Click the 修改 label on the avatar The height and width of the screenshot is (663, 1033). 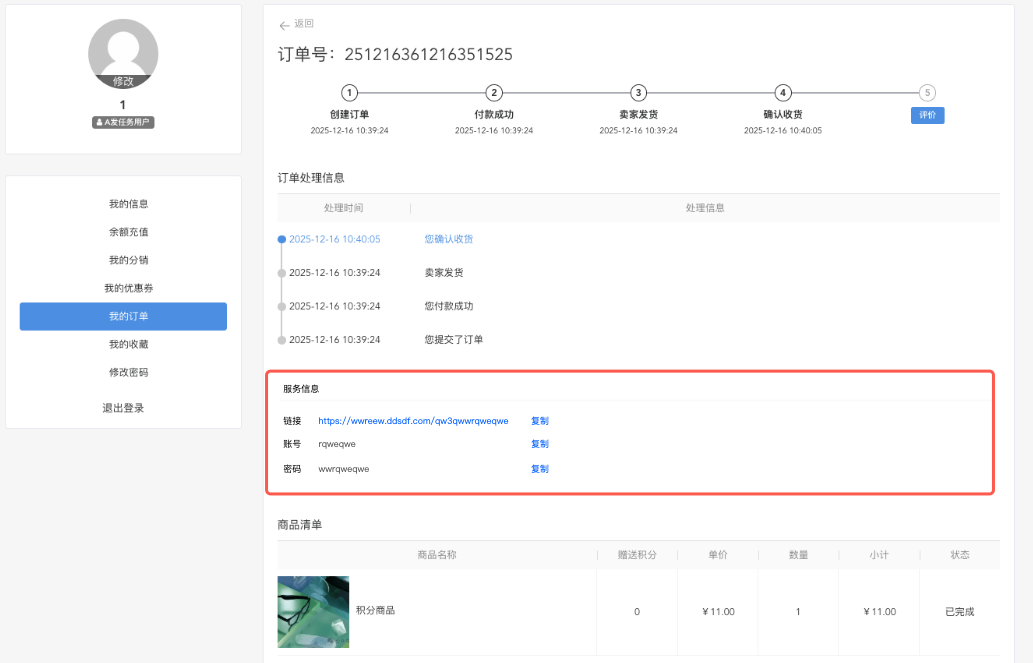click(x=123, y=81)
